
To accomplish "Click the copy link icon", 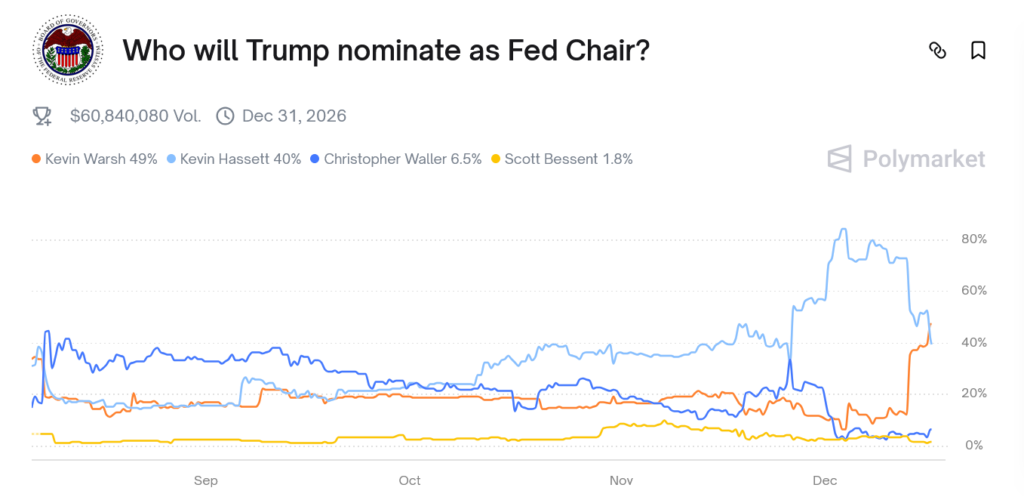I will [x=937, y=50].
